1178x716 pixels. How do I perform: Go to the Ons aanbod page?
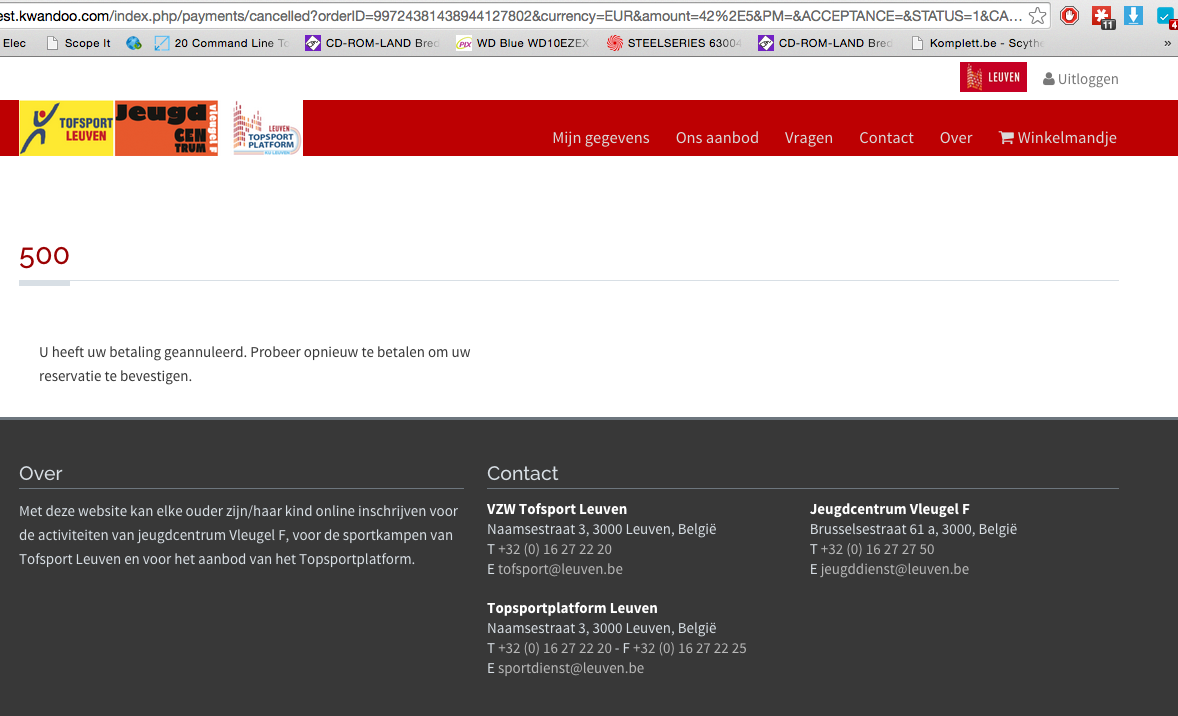[717, 138]
